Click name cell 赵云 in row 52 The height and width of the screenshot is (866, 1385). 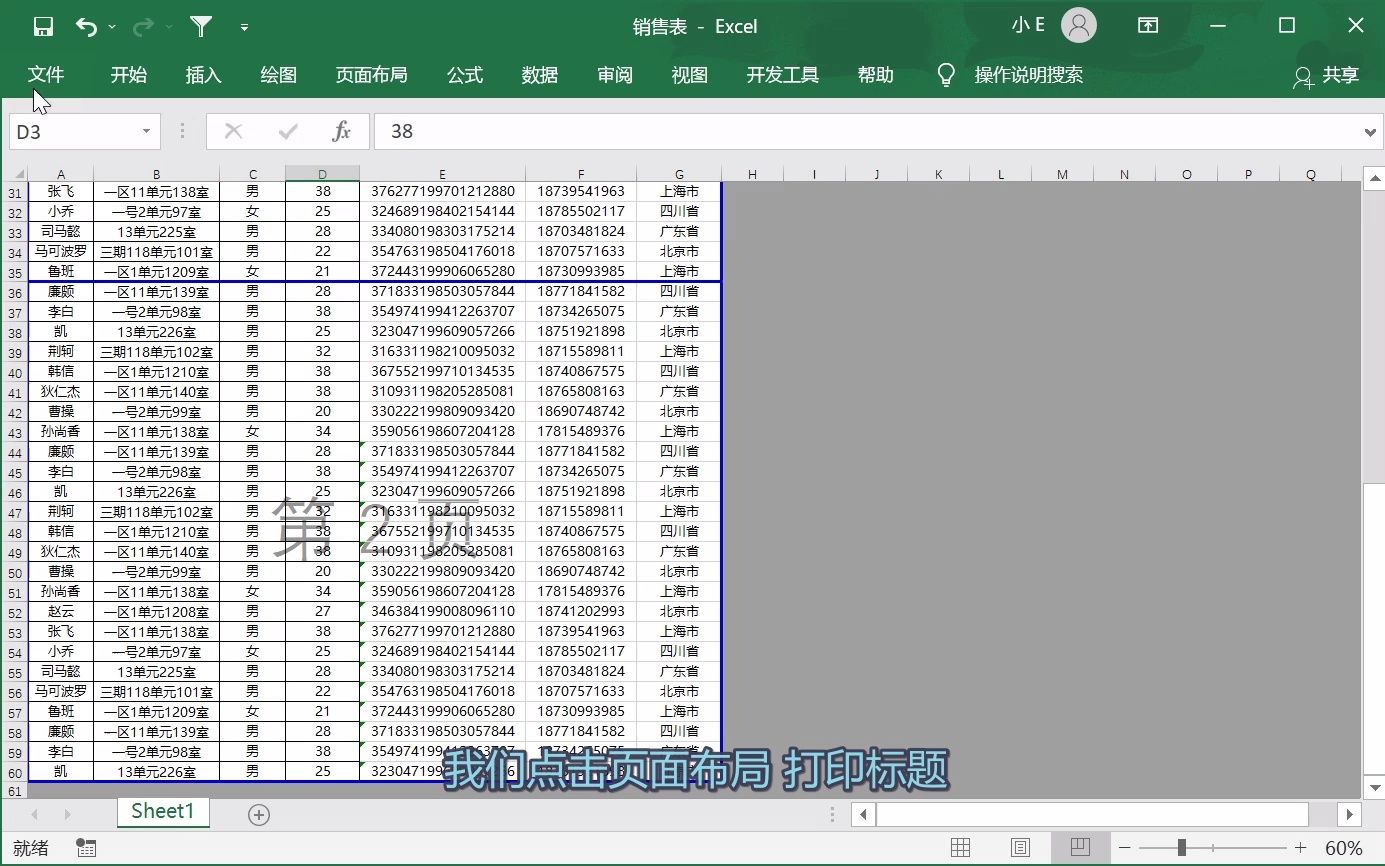61,611
